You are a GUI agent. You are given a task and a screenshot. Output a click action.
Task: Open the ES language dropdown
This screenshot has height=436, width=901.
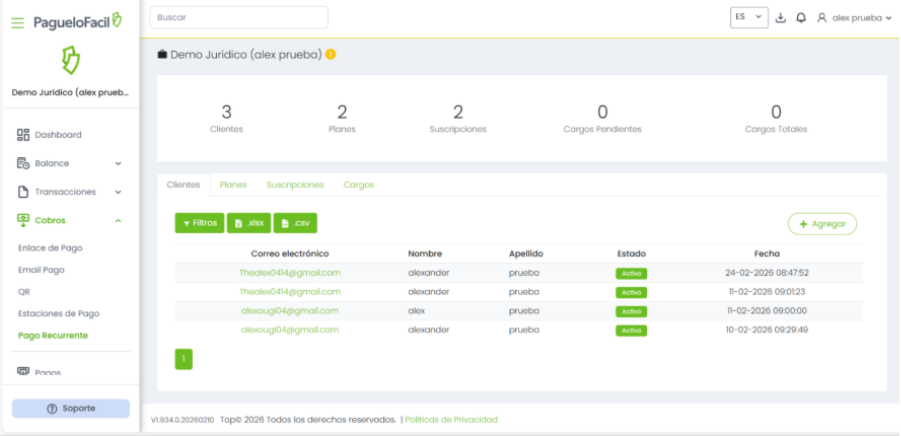click(748, 17)
